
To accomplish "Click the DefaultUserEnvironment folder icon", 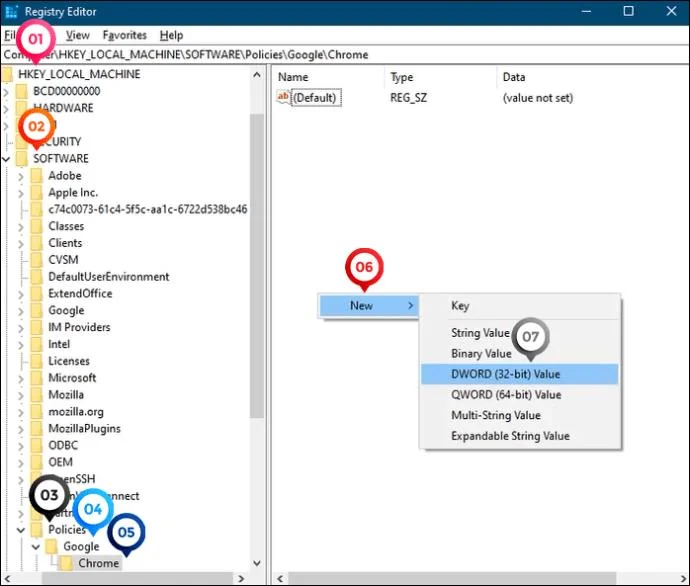I will (37, 277).
